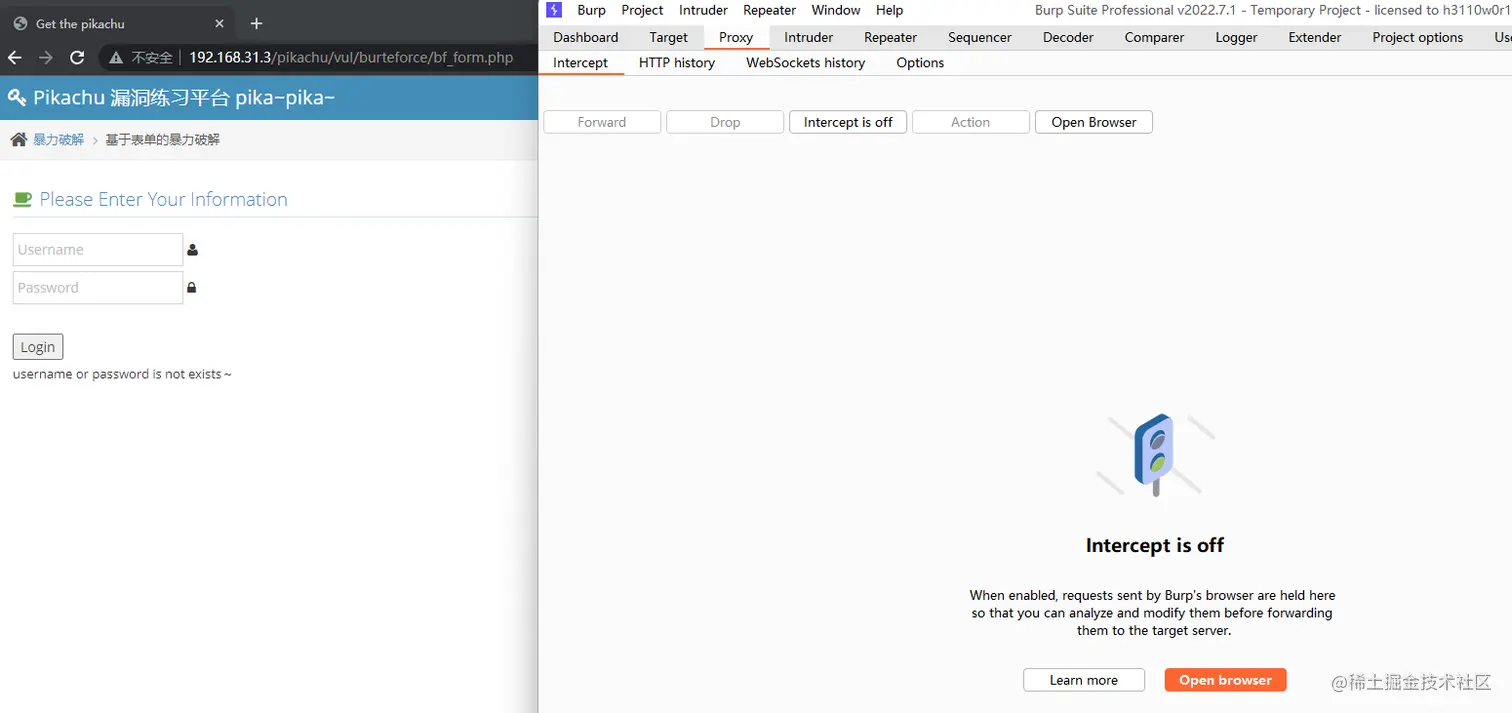Click 'username or password is not exists' message

click(122, 374)
